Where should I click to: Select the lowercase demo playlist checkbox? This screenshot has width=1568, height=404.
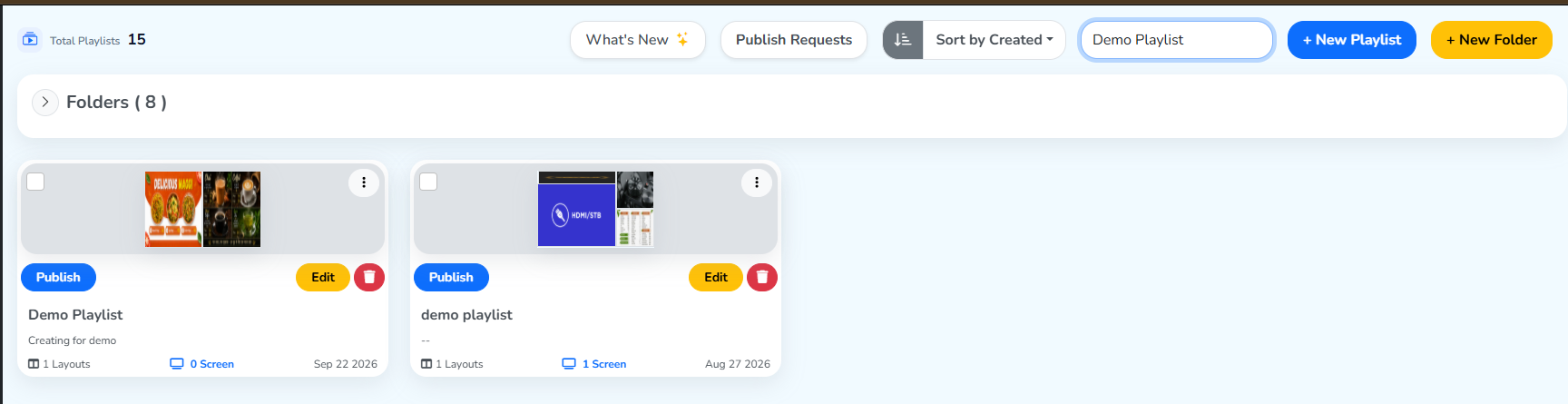[x=428, y=182]
